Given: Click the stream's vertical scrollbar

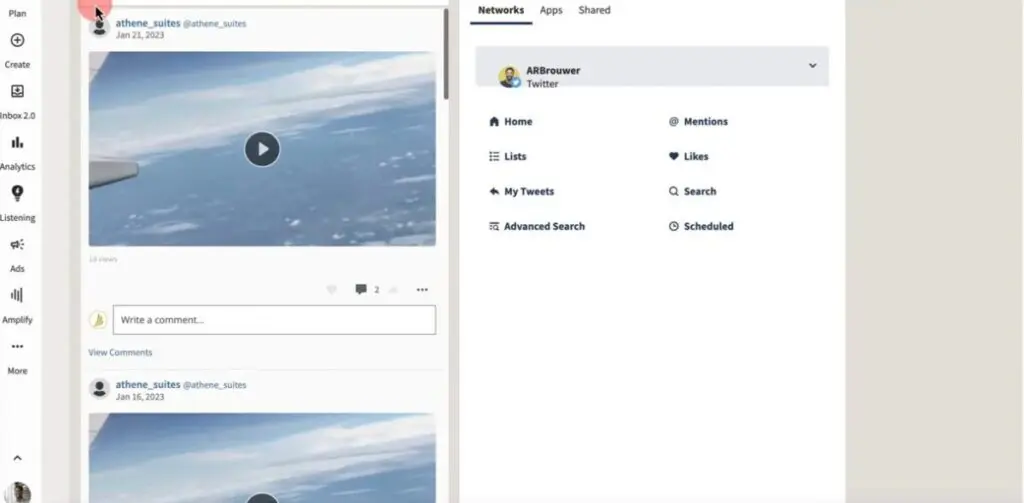Looking at the screenshot, I should (x=446, y=60).
